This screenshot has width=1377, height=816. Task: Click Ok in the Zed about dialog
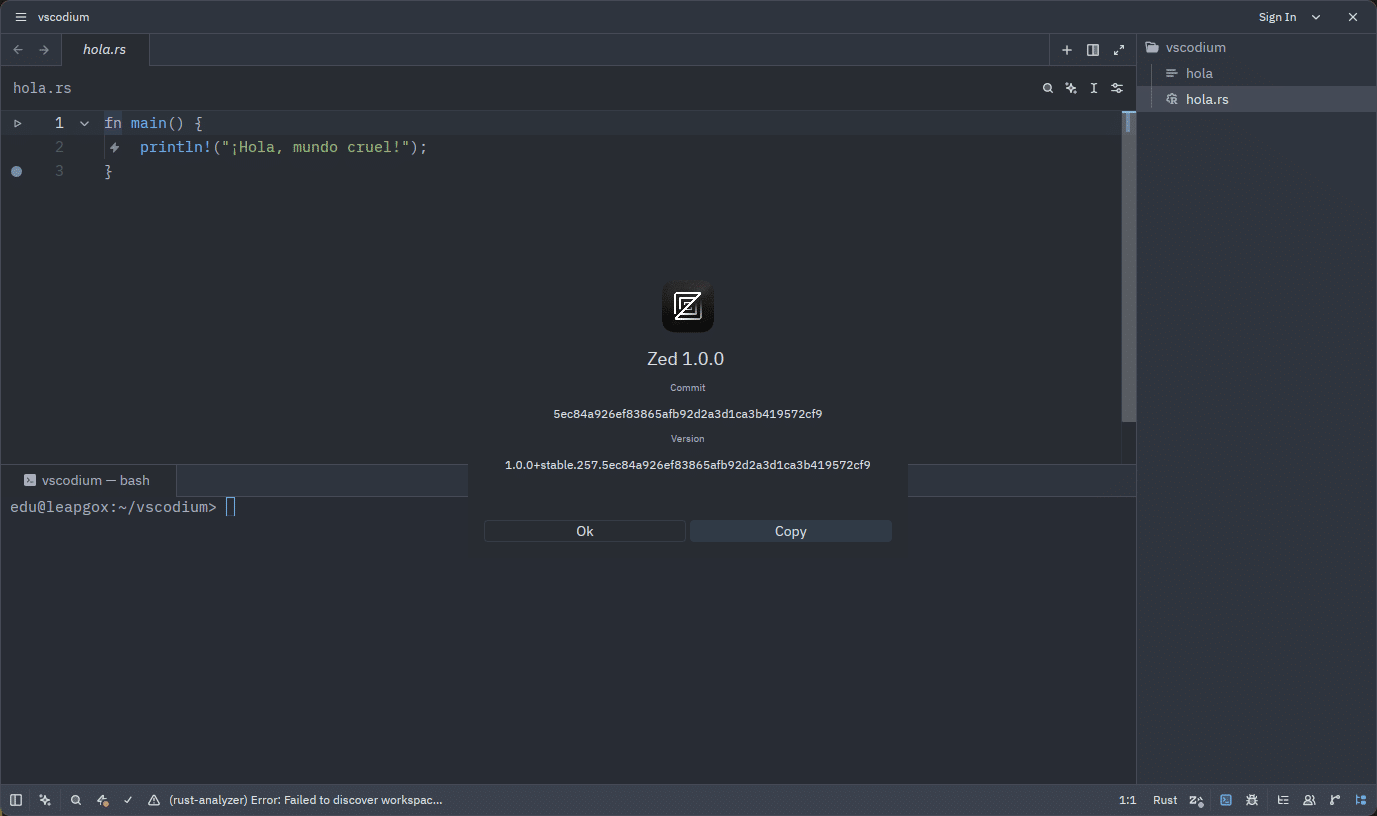pos(585,531)
